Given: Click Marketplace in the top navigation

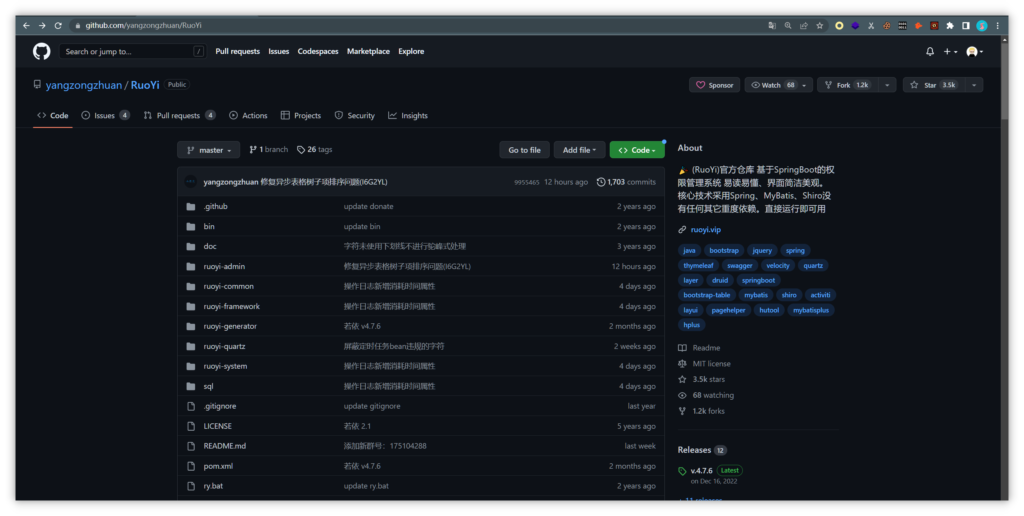Looking at the screenshot, I should (x=368, y=52).
